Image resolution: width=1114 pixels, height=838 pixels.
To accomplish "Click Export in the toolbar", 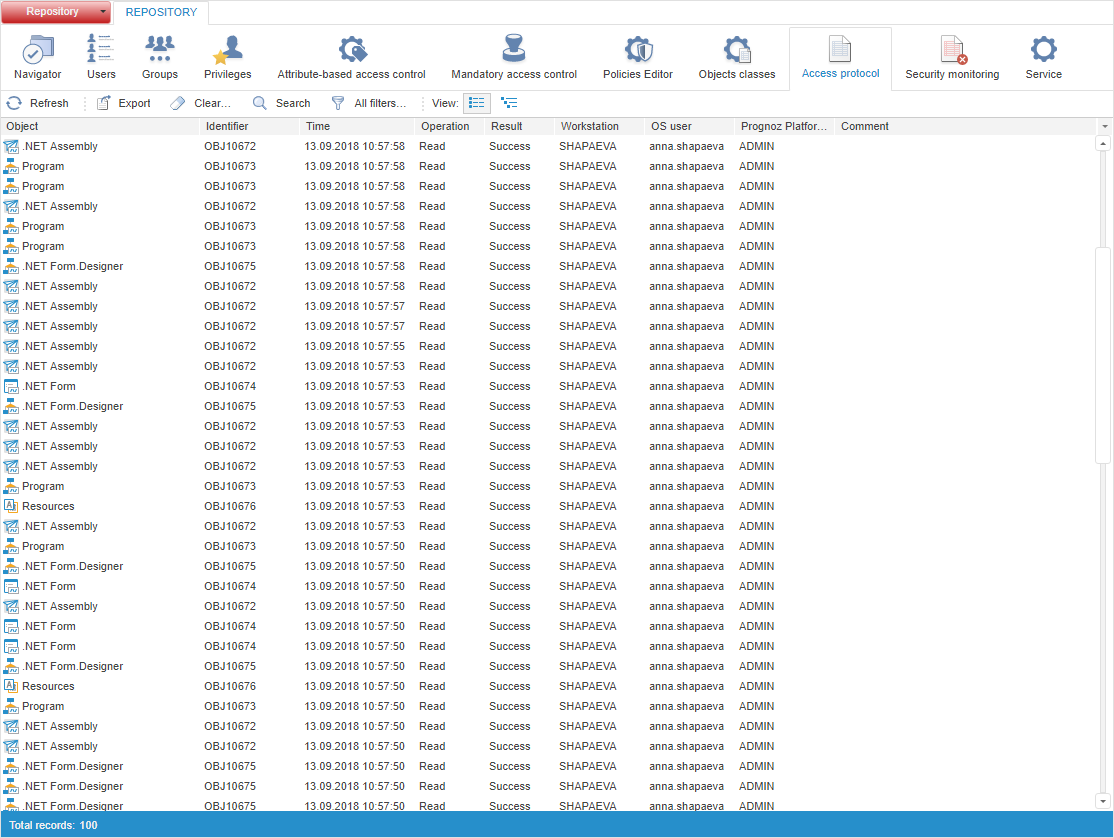I will (x=124, y=103).
